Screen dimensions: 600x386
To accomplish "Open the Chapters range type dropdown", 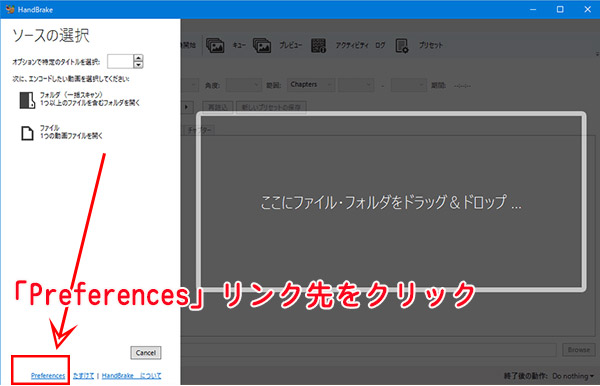I will (311, 85).
